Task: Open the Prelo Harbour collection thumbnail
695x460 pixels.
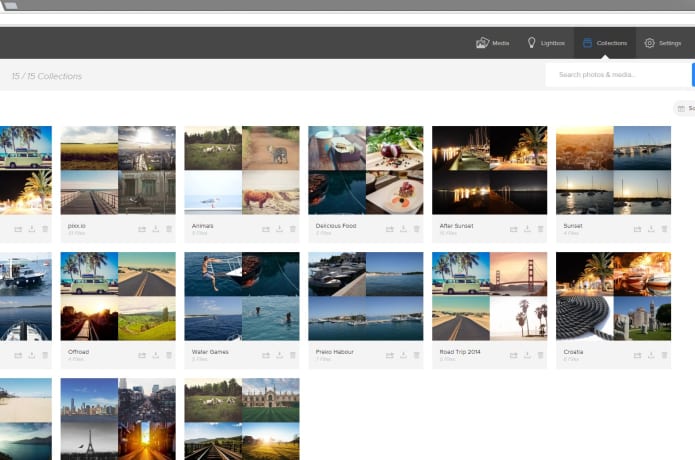Action: [x=366, y=296]
